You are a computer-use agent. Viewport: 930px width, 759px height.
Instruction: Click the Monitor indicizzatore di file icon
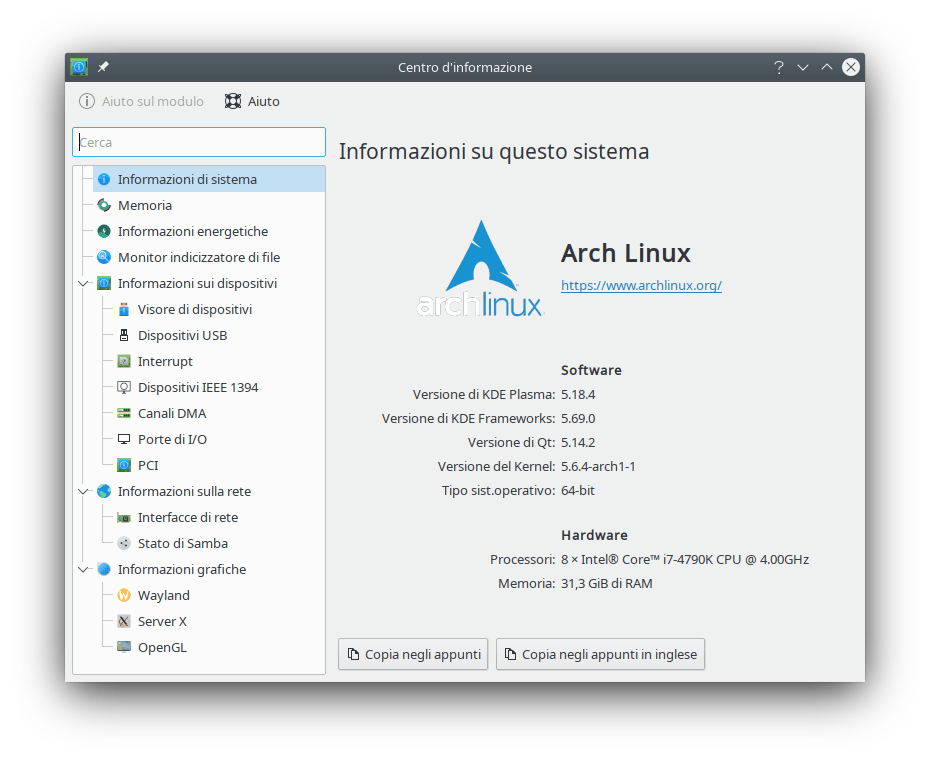tap(104, 257)
